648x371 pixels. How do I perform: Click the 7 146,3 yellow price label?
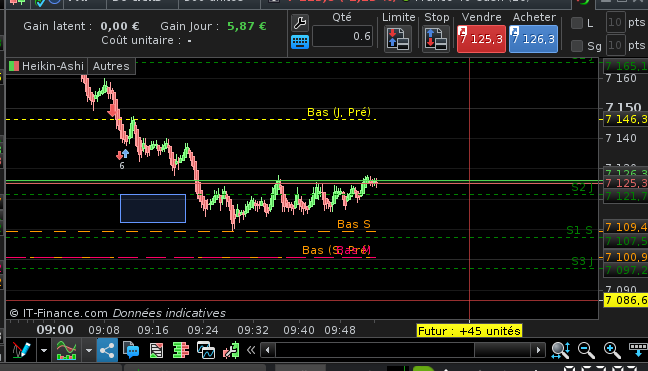coord(626,119)
